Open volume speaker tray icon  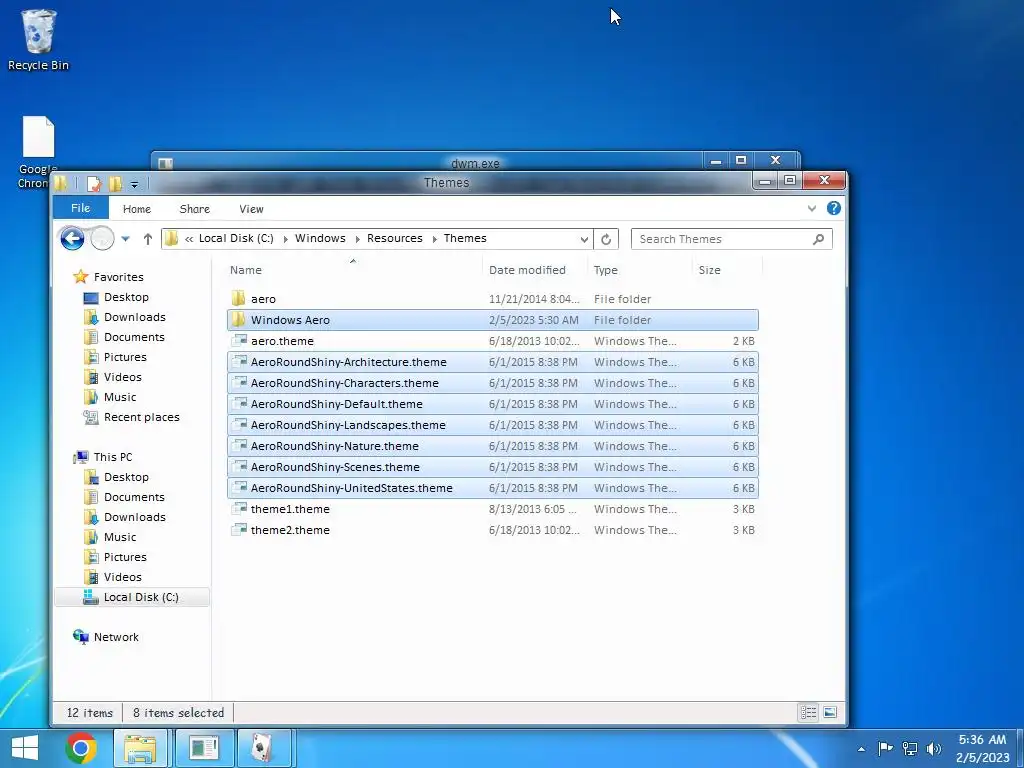934,749
